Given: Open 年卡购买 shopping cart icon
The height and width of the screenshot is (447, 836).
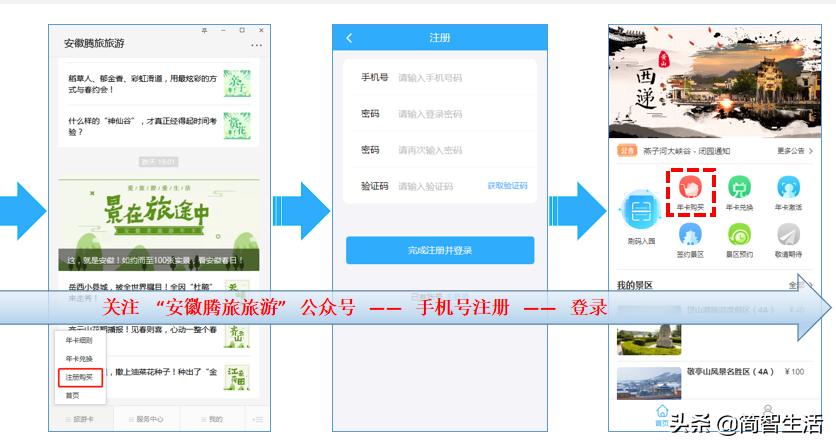Looking at the screenshot, I should (690, 188).
